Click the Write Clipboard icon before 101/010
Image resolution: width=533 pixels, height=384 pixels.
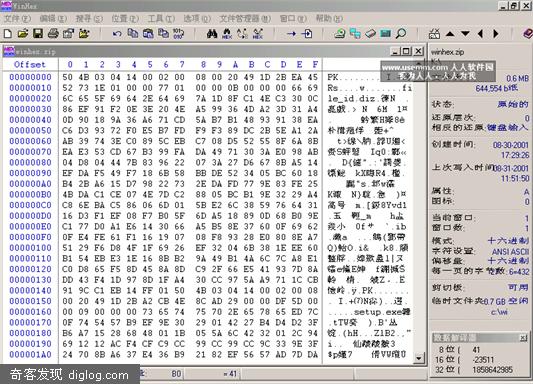coord(164,34)
